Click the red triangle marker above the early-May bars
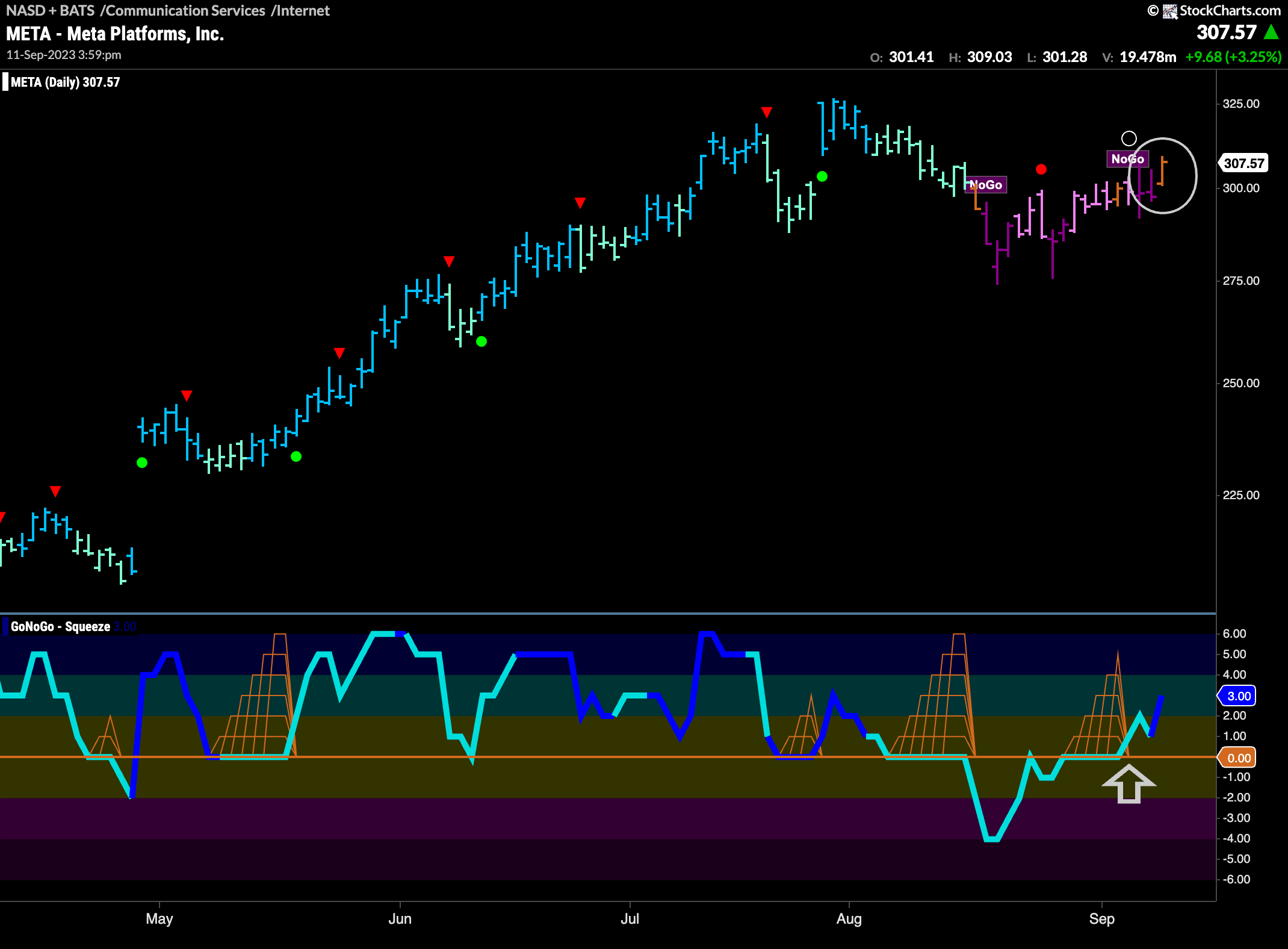 click(187, 396)
